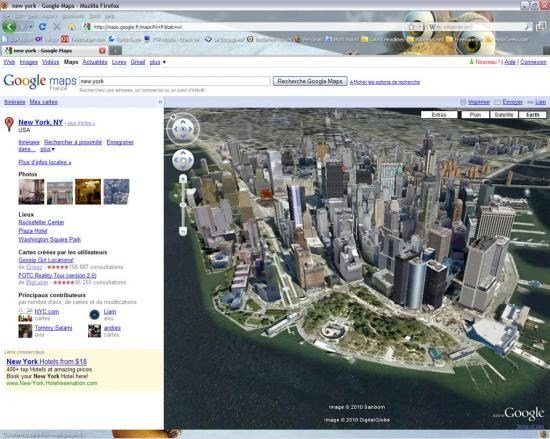Open the Aide help link
This screenshot has height=439, width=550.
point(510,62)
